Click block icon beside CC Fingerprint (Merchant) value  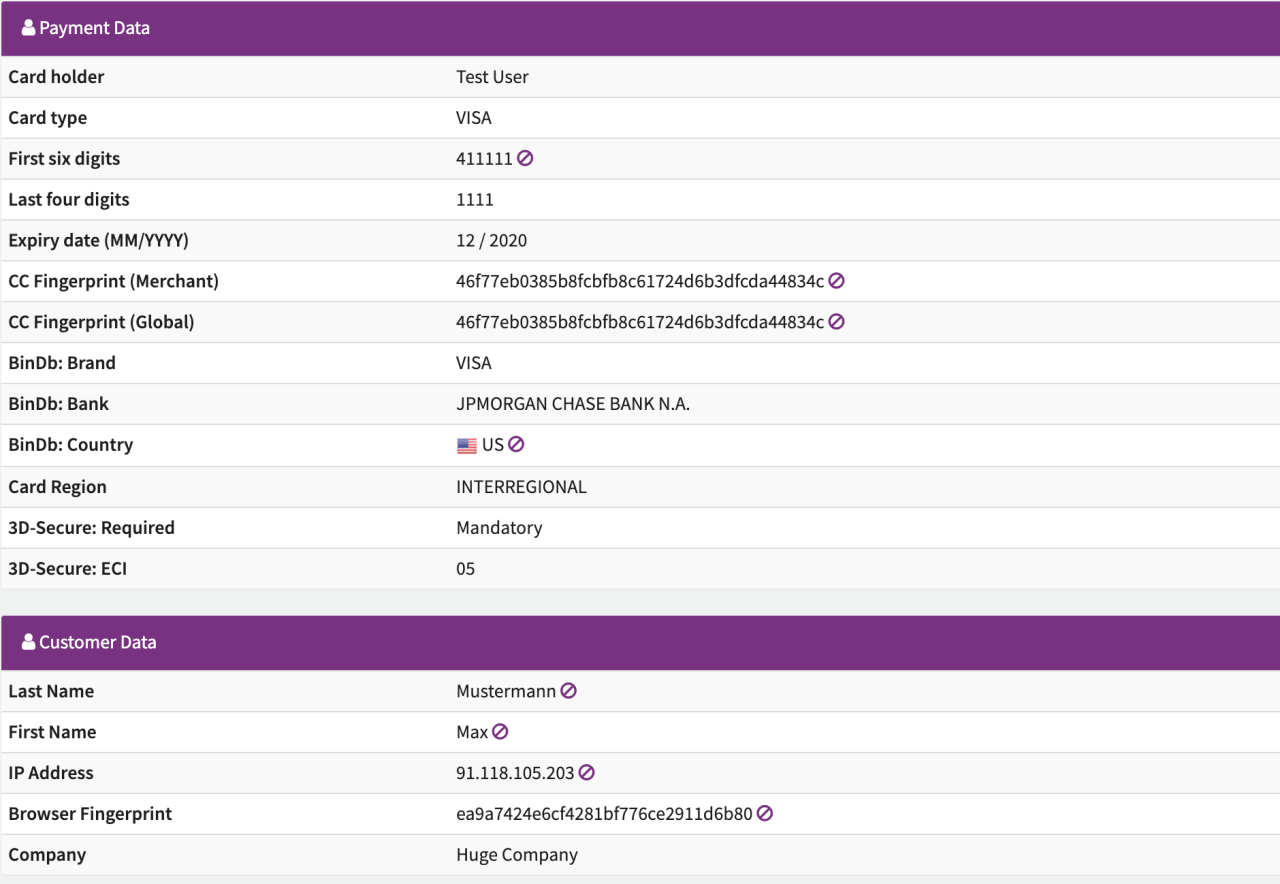pyautogui.click(x=837, y=281)
